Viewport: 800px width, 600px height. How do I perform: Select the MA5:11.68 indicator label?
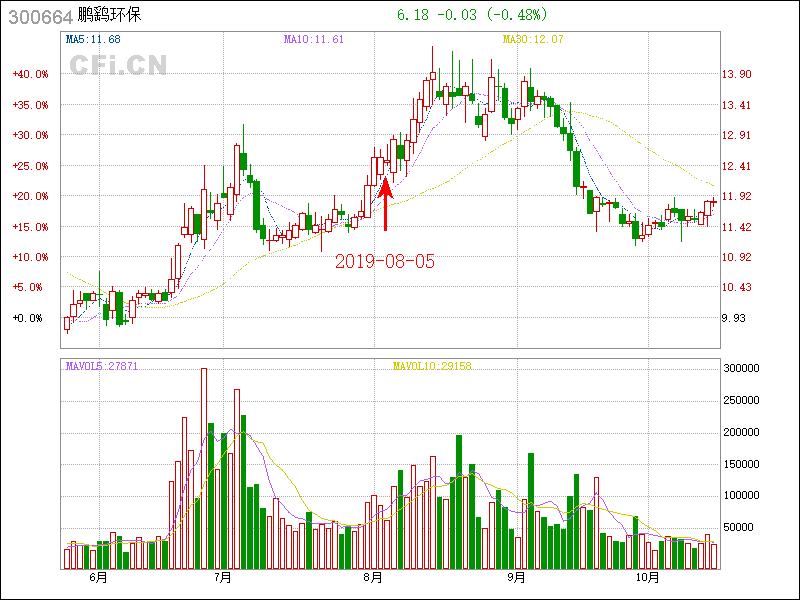coord(93,39)
